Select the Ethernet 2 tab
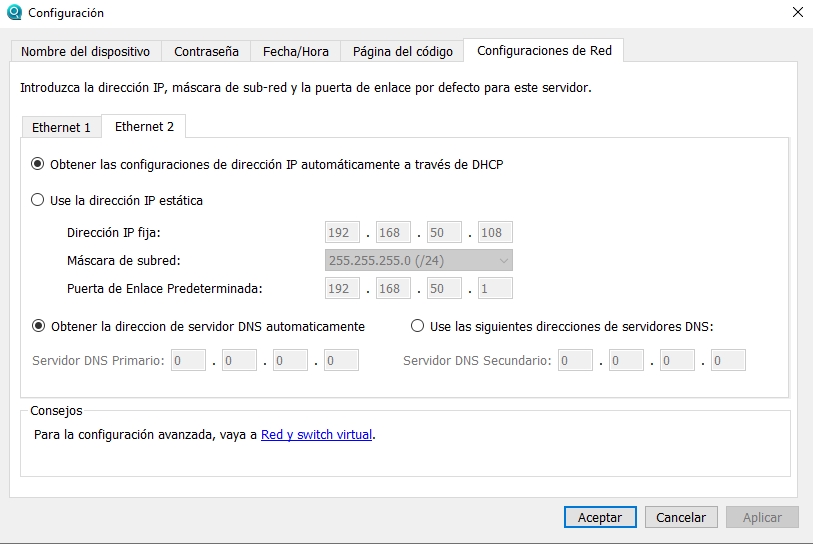This screenshot has width=813, height=544. click(144, 127)
